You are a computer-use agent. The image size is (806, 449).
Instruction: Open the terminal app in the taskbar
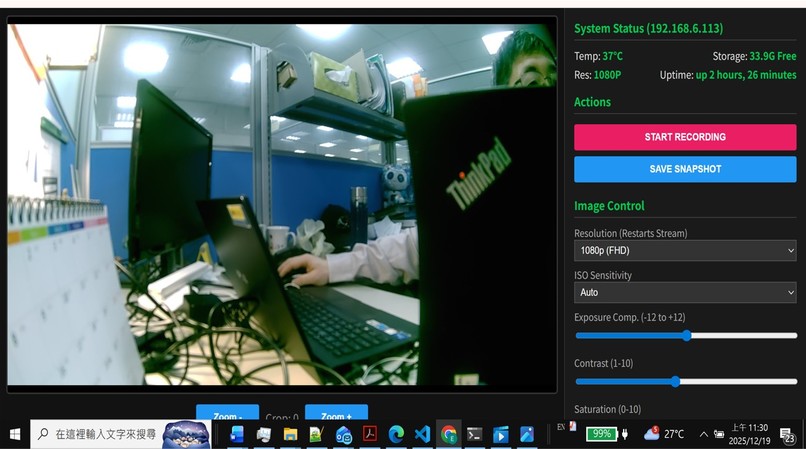(x=474, y=435)
